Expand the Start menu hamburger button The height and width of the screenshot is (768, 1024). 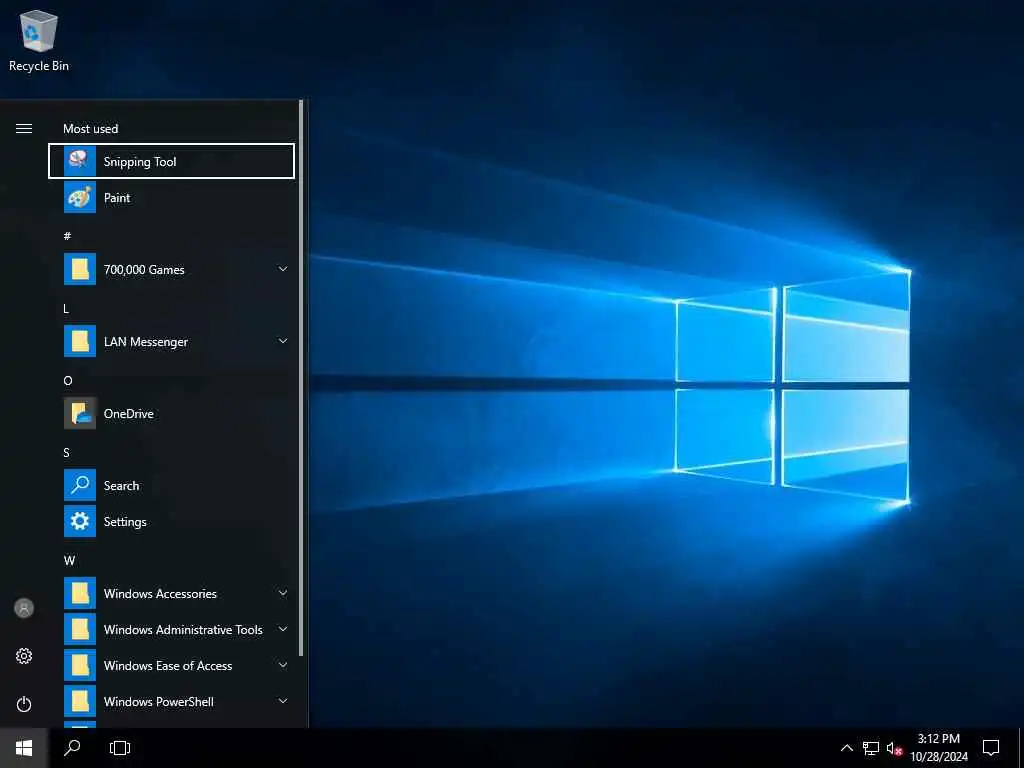click(24, 129)
